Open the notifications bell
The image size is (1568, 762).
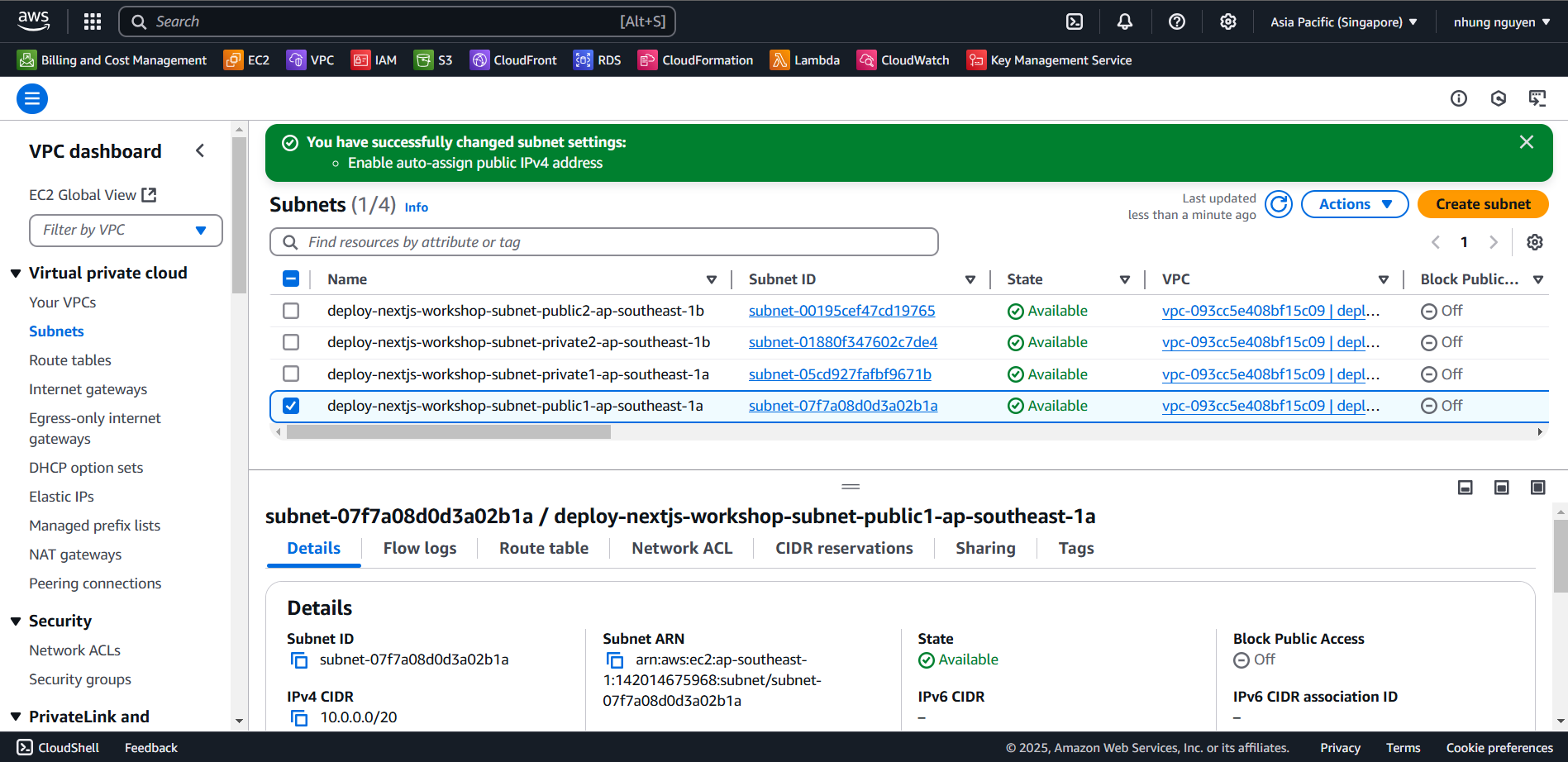[x=1125, y=21]
